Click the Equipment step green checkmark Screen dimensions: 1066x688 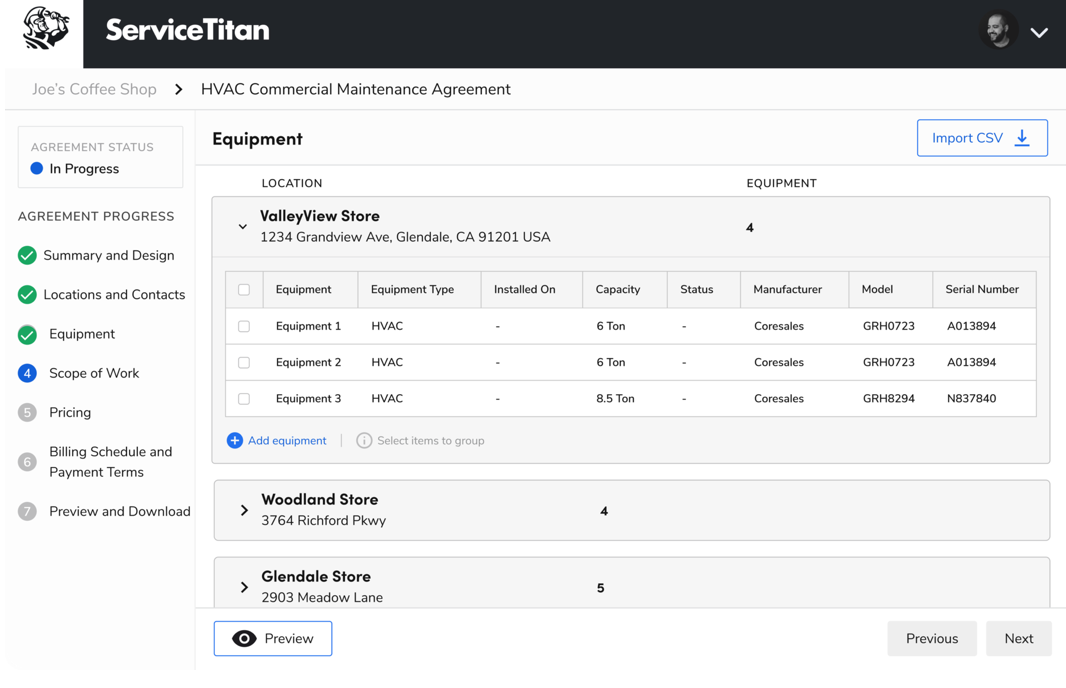27,334
